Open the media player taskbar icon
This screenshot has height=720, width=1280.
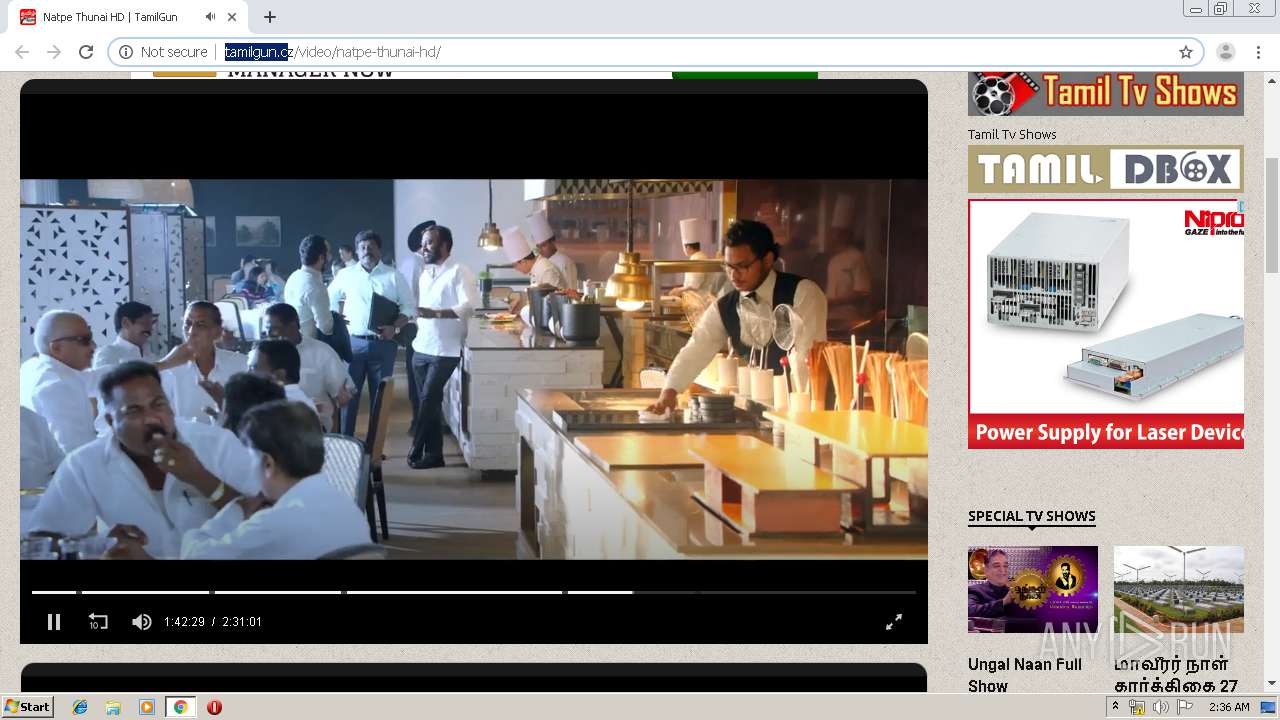147,707
